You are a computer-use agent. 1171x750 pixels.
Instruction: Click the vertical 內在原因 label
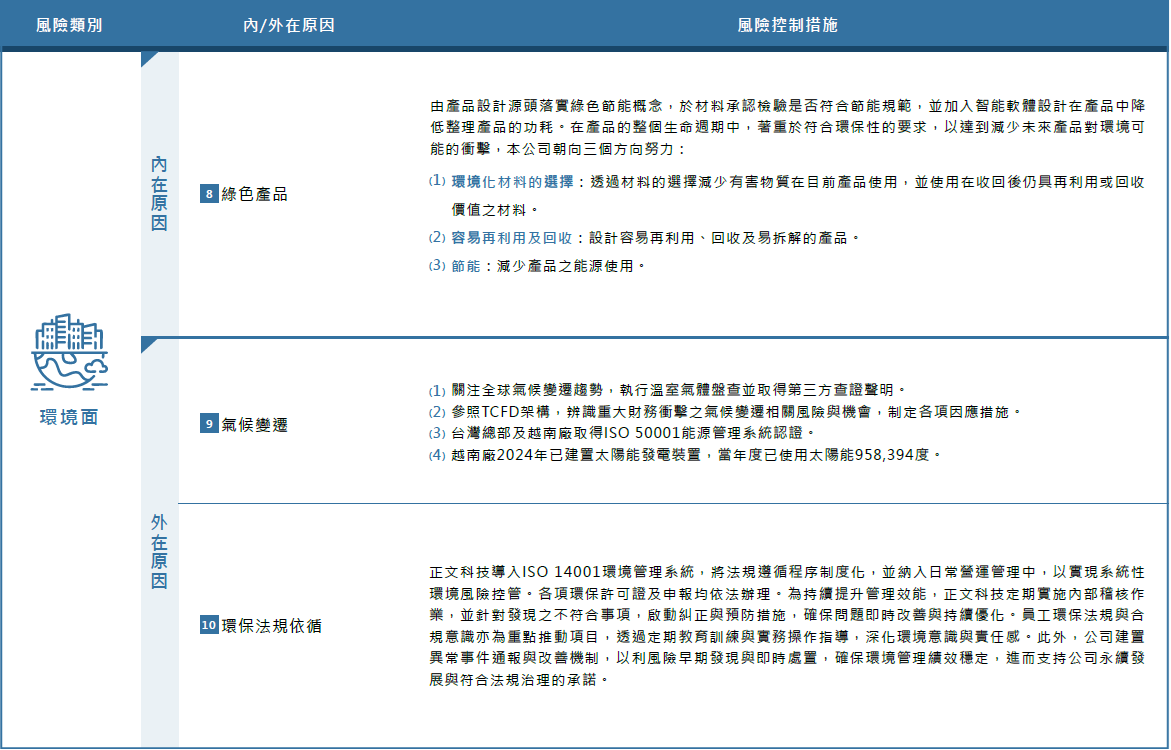tap(159, 193)
